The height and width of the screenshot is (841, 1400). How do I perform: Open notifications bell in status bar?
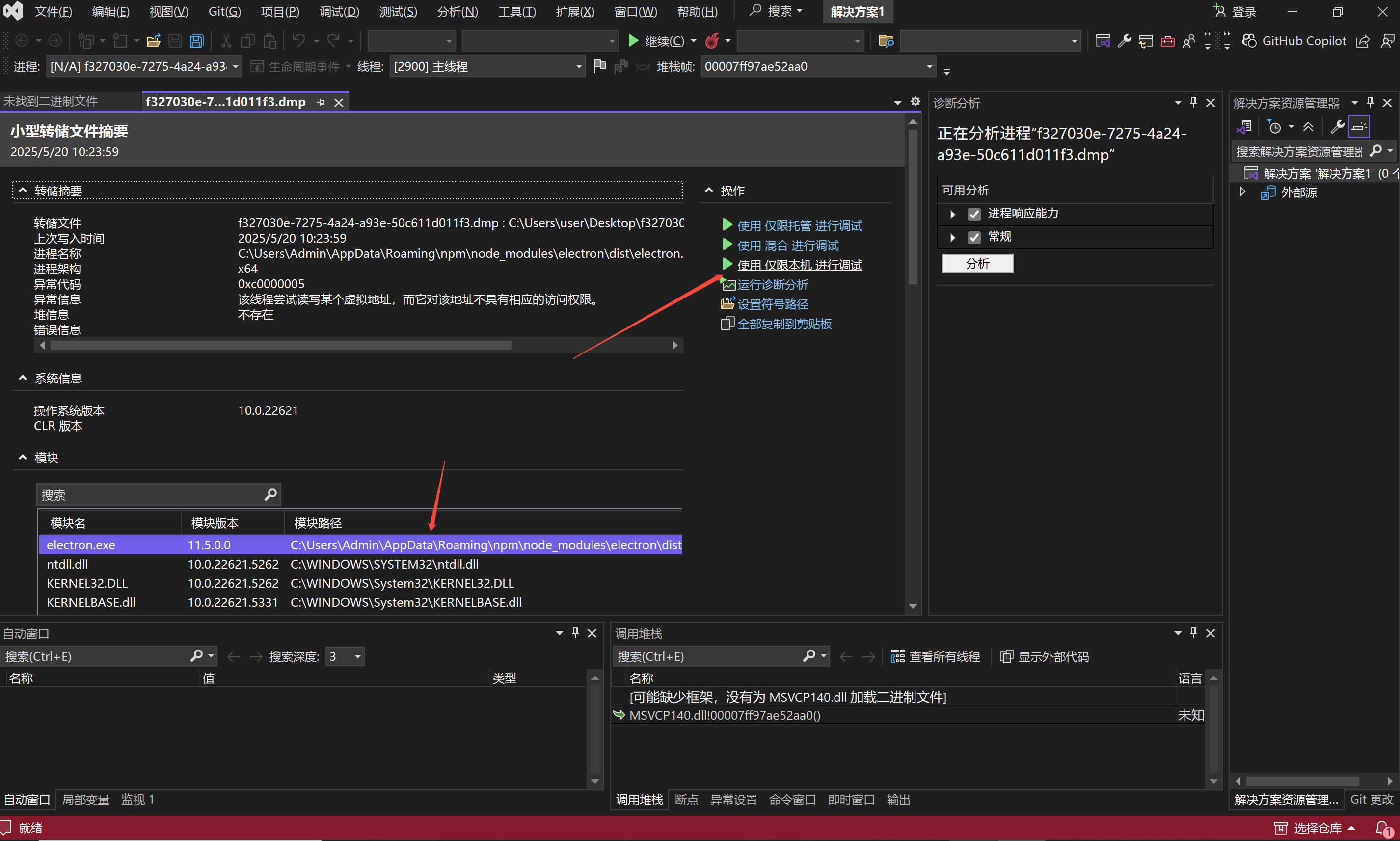coord(1382,828)
